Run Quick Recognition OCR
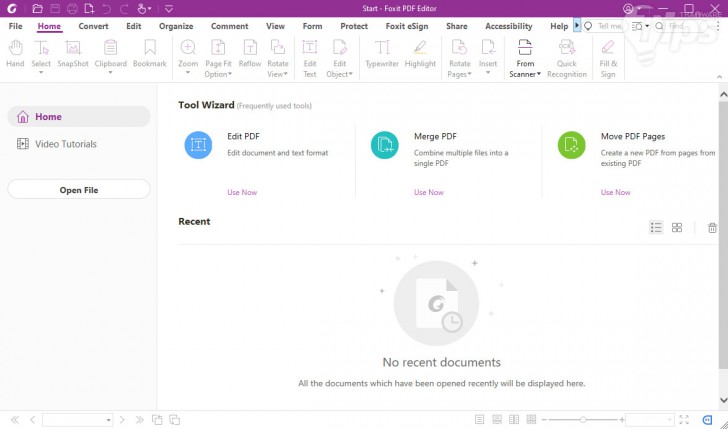The image size is (728, 429). click(x=567, y=59)
